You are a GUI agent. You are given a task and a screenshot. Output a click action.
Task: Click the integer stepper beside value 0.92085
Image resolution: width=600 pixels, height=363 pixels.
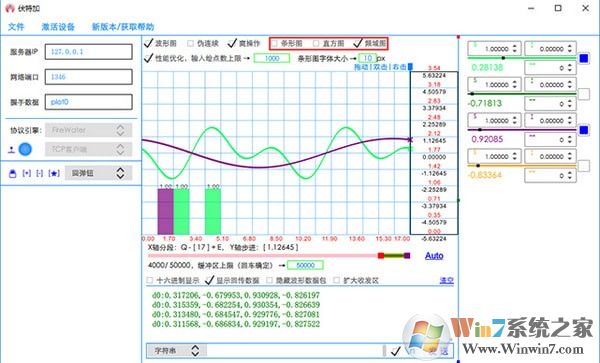pyautogui.click(x=550, y=140)
